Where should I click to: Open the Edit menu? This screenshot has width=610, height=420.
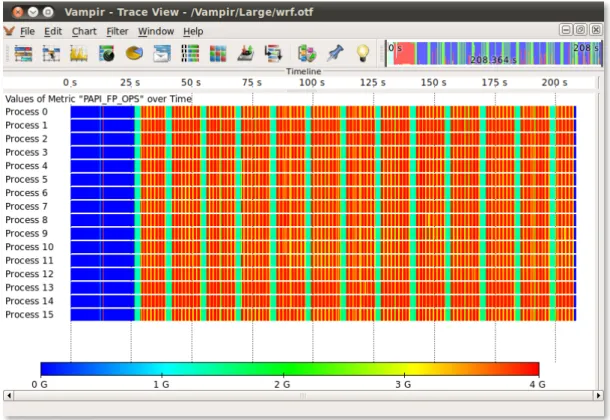click(53, 31)
